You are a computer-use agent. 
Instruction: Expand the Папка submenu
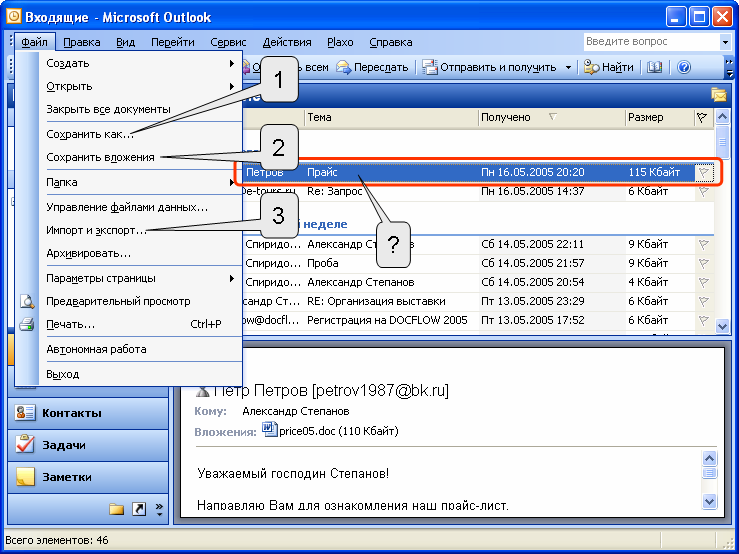click(140, 182)
